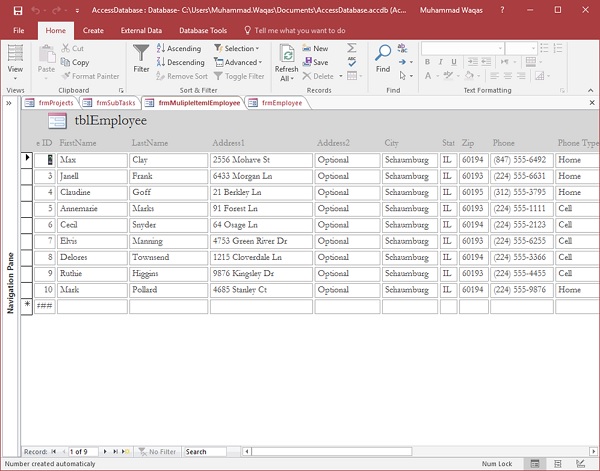The width and height of the screenshot is (600, 471).
Task: Switch to the External Data ribbon tab
Action: tap(141, 31)
